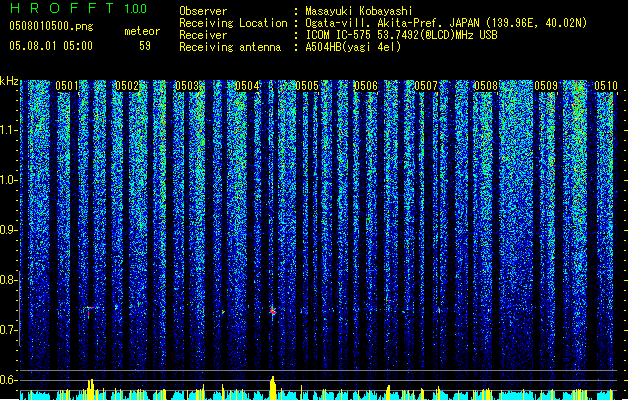Screen dimensions: 629x400
Task: Click the 'Receiving antenna' label
Action: (230, 47)
